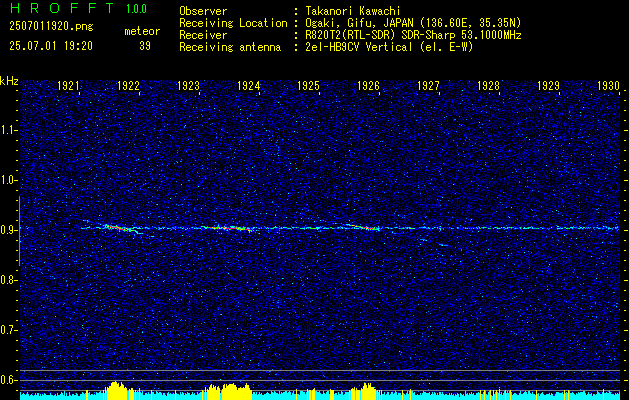Click the yellow power peak below 1922
The width and height of the screenshot is (629, 400).
click(116, 390)
